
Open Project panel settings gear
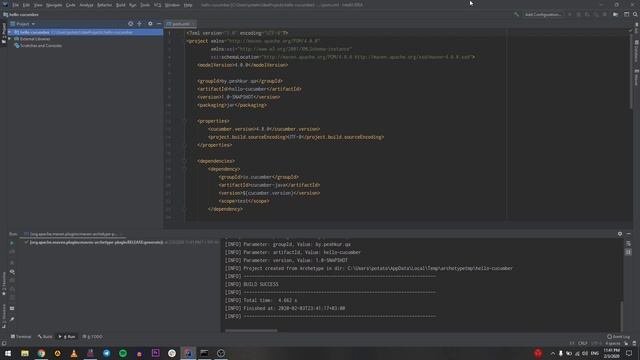[150, 24]
